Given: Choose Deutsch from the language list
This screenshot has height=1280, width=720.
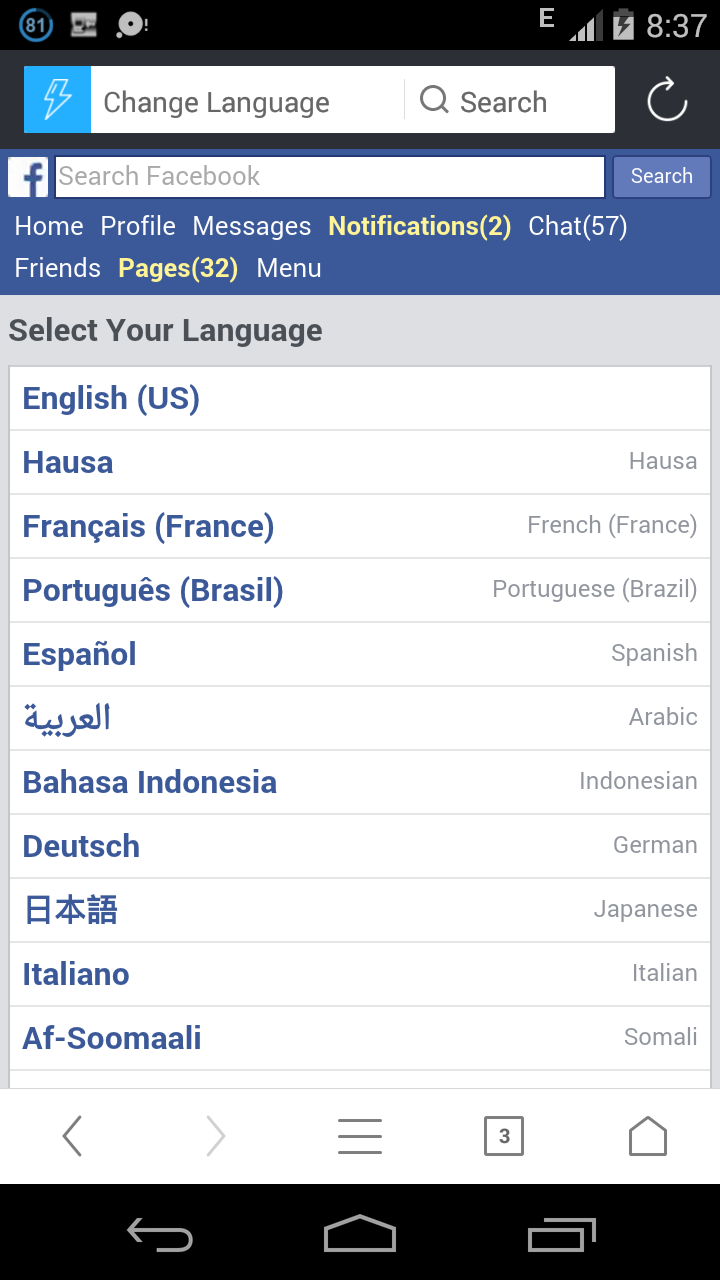Looking at the screenshot, I should [81, 846].
